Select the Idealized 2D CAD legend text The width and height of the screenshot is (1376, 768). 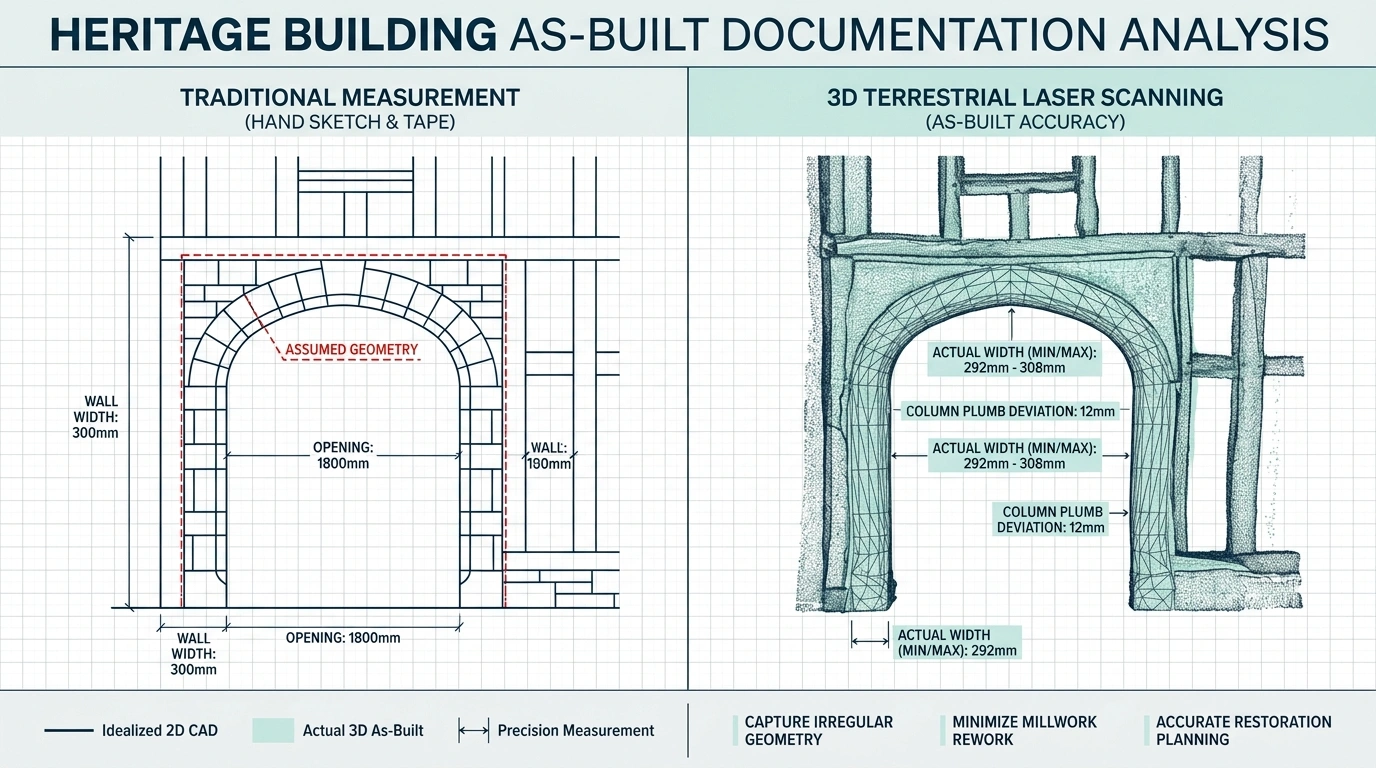point(160,731)
